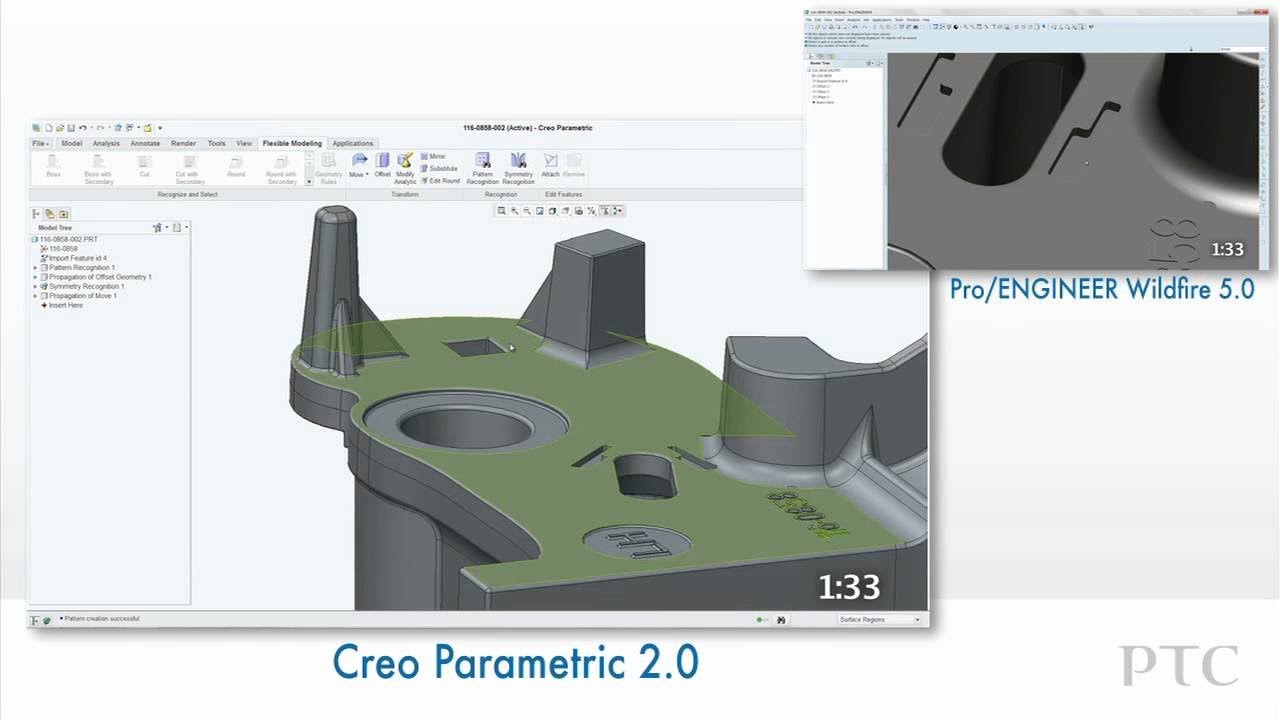This screenshot has width=1280, height=720.
Task: Click the Move tool icon in Transform
Action: [358, 160]
